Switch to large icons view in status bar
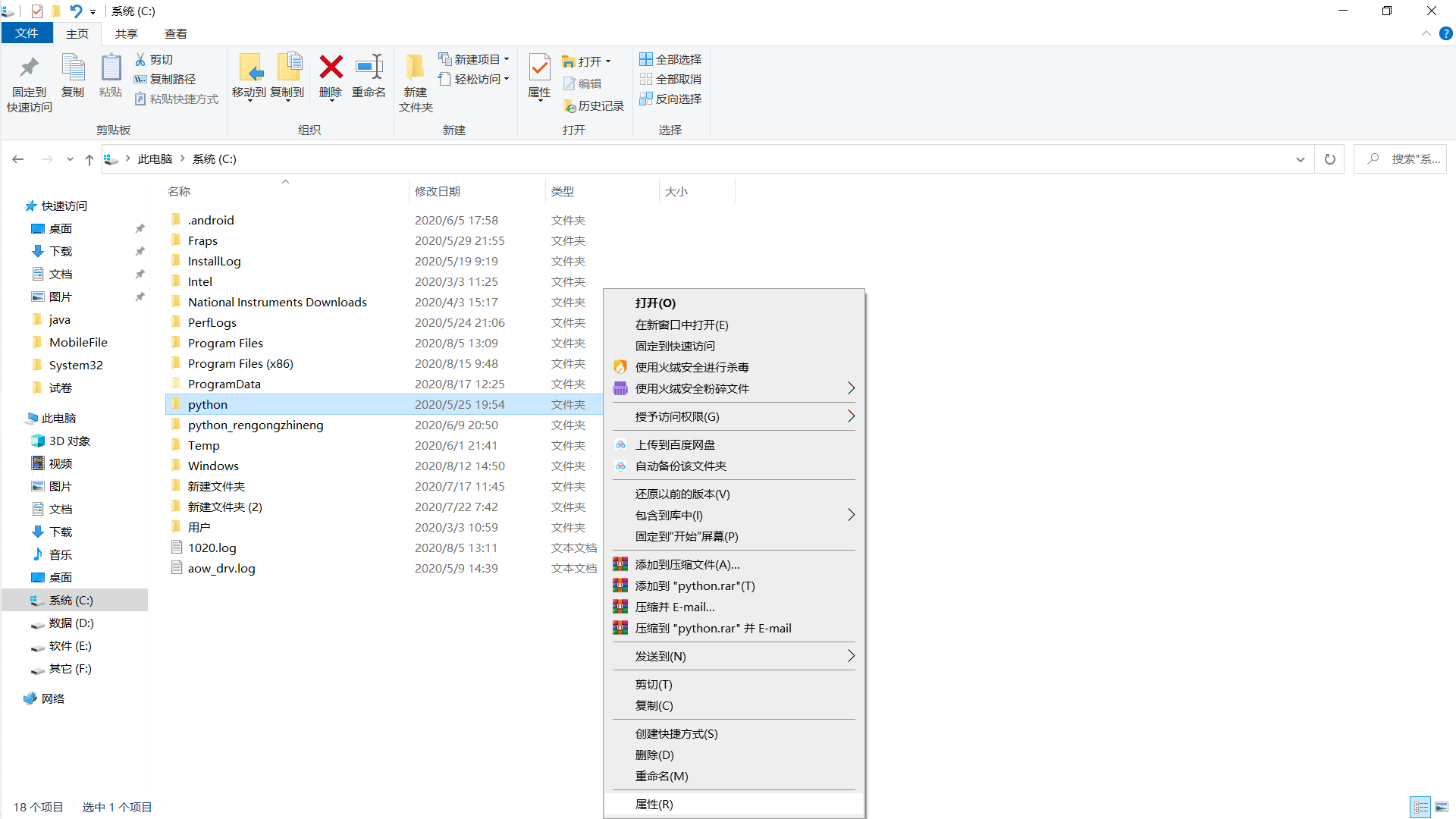The image size is (1456, 819). [1442, 807]
